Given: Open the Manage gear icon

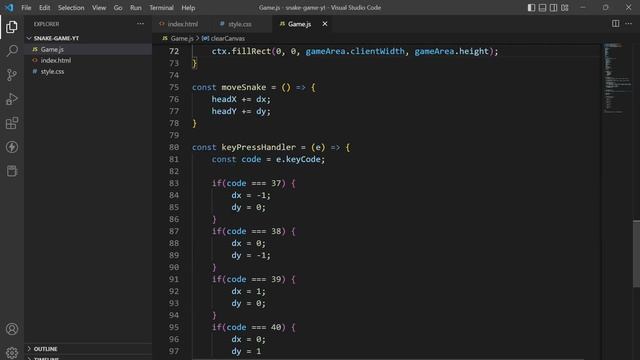Looking at the screenshot, I should (12, 352).
